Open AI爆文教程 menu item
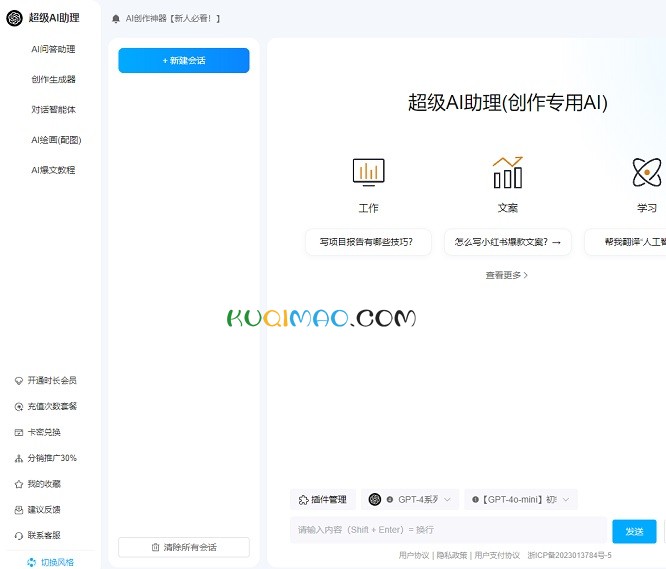The image size is (666, 569). click(53, 170)
